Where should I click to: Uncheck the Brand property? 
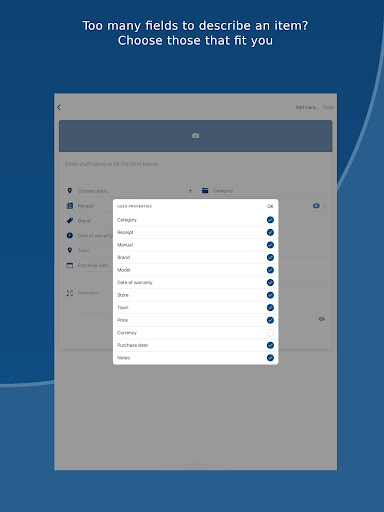(270, 257)
